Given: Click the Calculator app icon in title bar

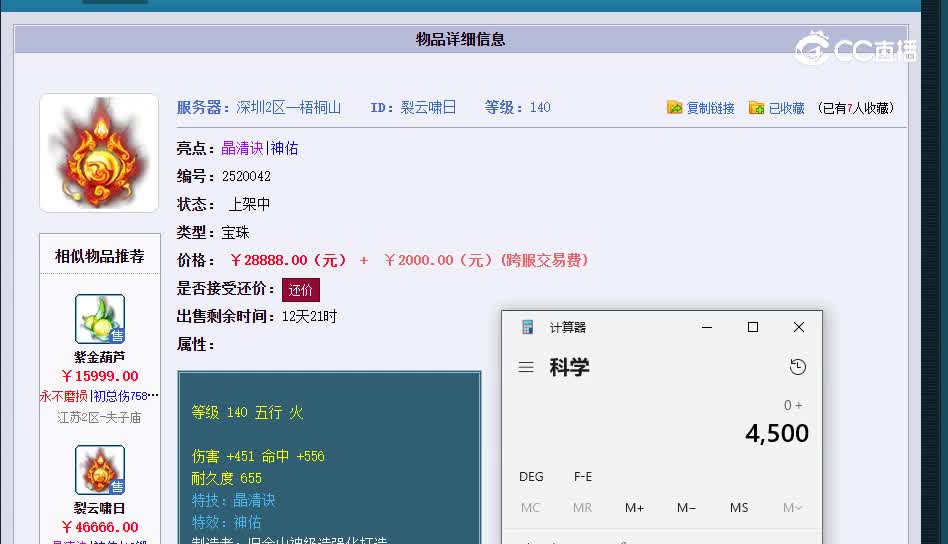Looking at the screenshot, I should 527,327.
